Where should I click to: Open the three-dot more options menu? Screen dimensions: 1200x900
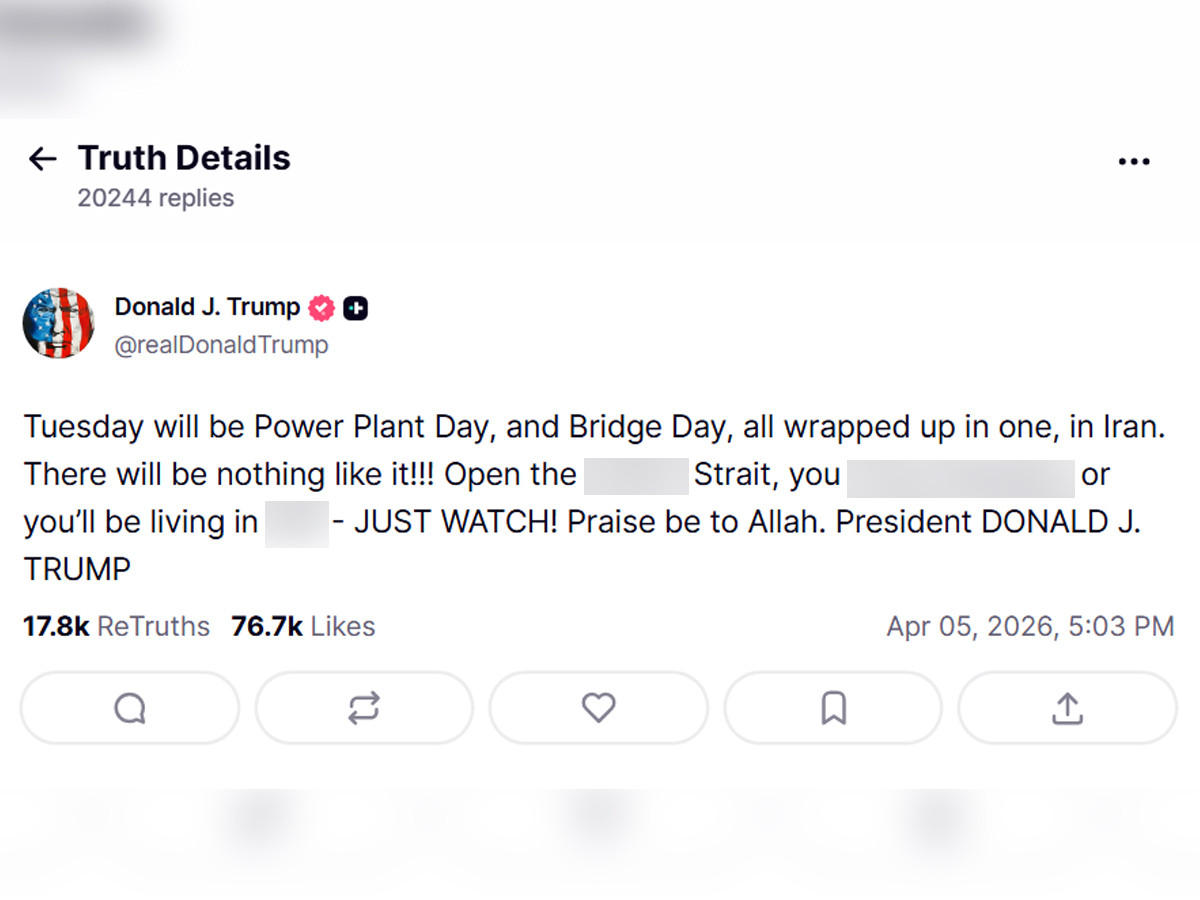coord(1133,162)
